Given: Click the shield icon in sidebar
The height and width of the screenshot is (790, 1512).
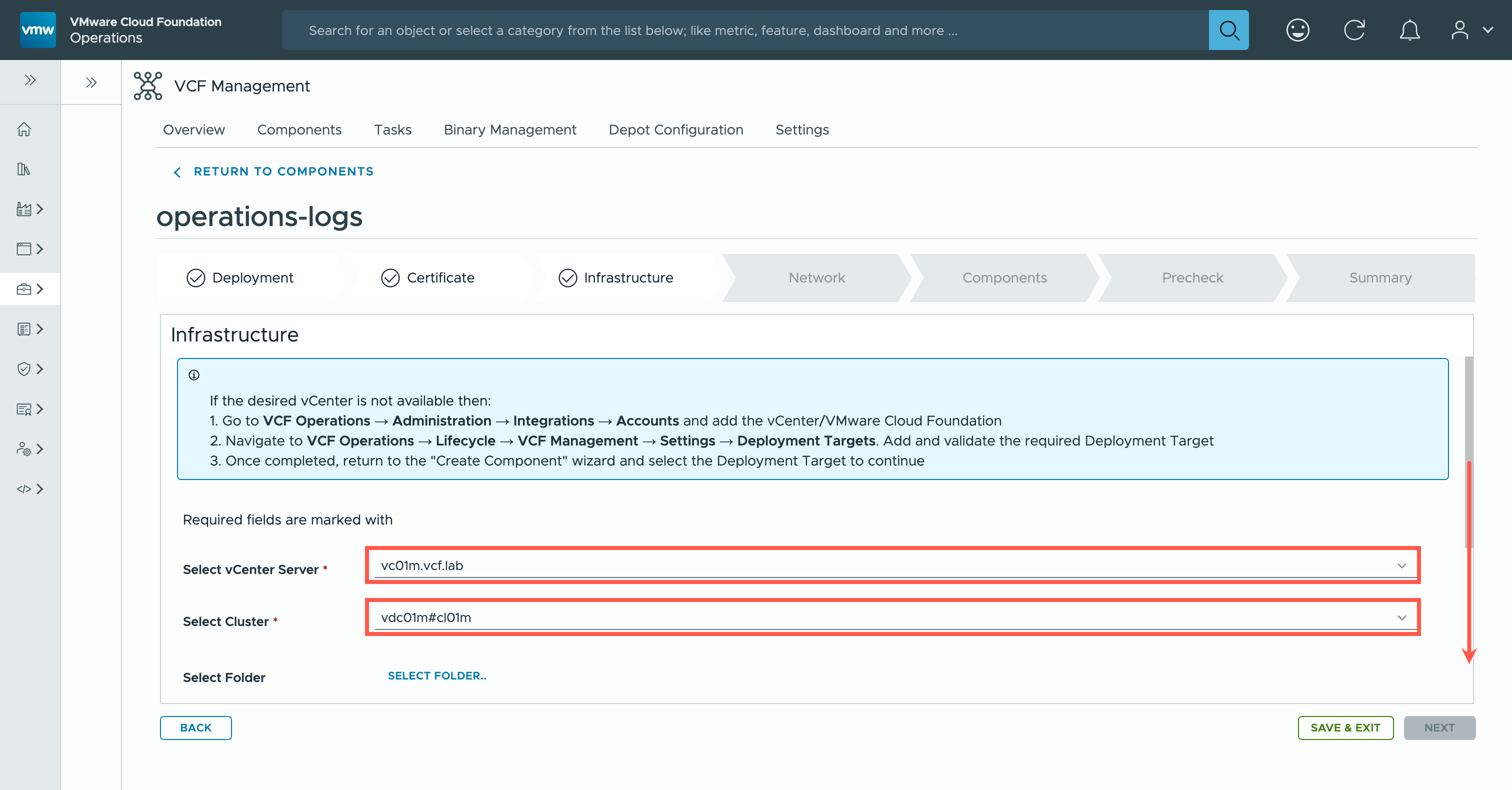Looking at the screenshot, I should pyautogui.click(x=24, y=368).
